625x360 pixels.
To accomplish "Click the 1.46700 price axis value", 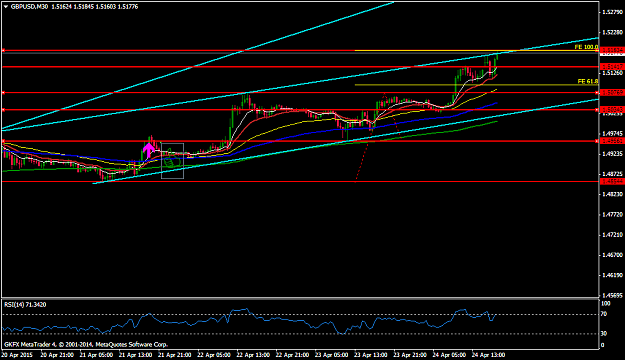I will tap(613, 255).
